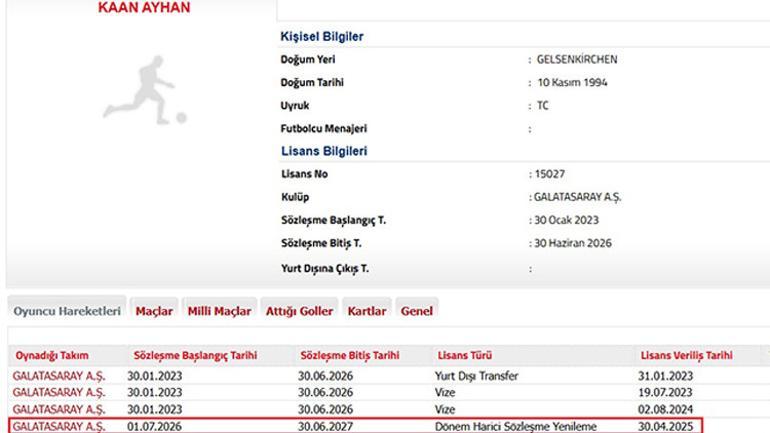
Task: Select the birth date 10 Kasım 1994
Action: [573, 82]
